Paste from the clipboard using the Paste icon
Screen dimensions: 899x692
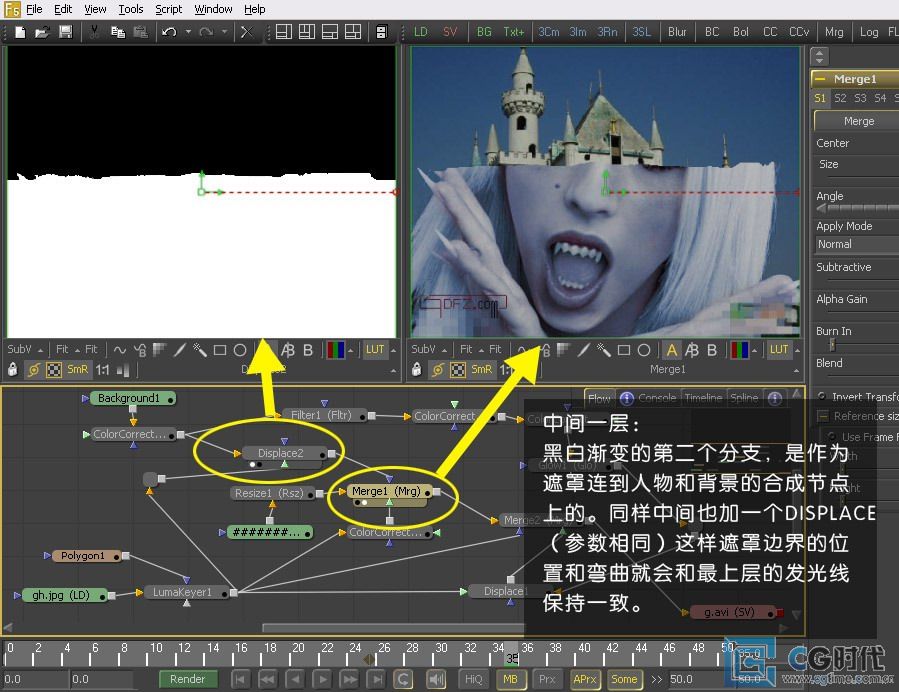pyautogui.click(x=140, y=32)
